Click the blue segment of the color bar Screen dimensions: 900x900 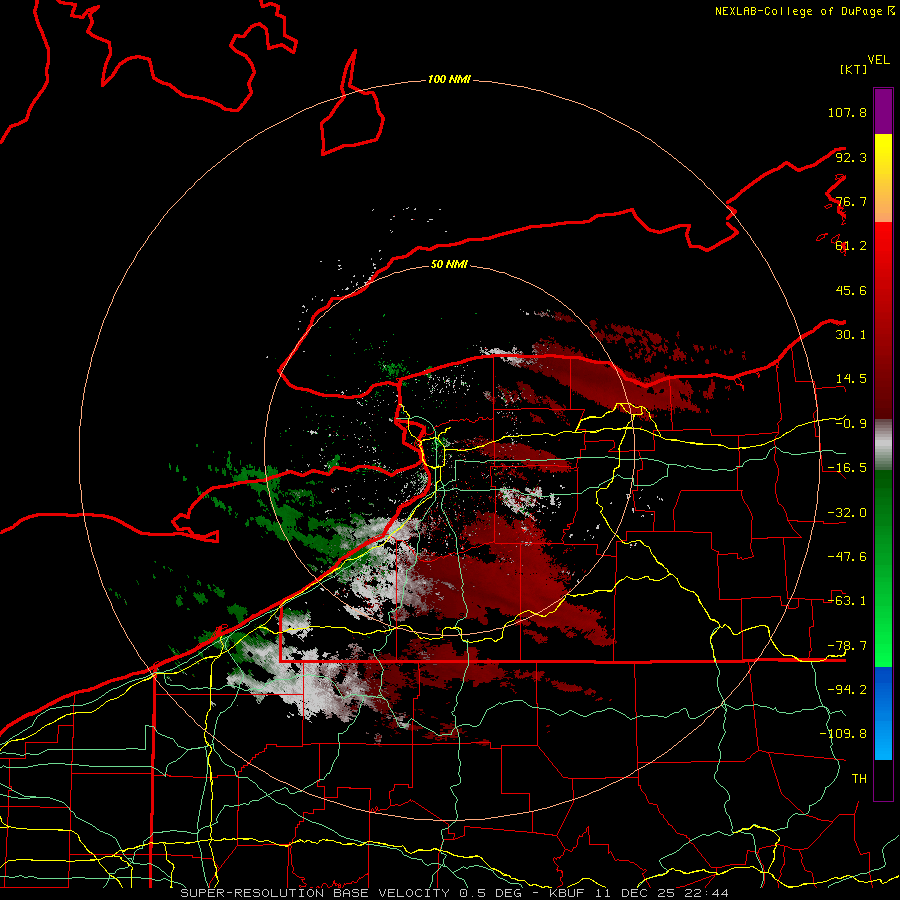coord(883,713)
